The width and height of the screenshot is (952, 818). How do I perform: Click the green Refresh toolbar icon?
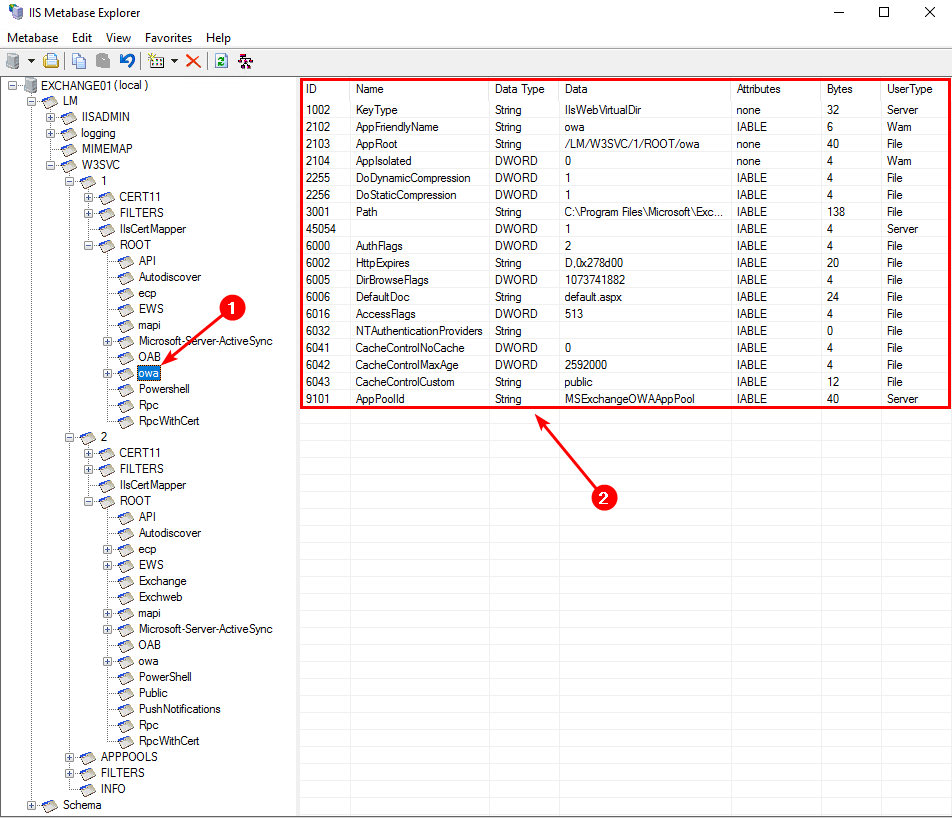(x=221, y=61)
